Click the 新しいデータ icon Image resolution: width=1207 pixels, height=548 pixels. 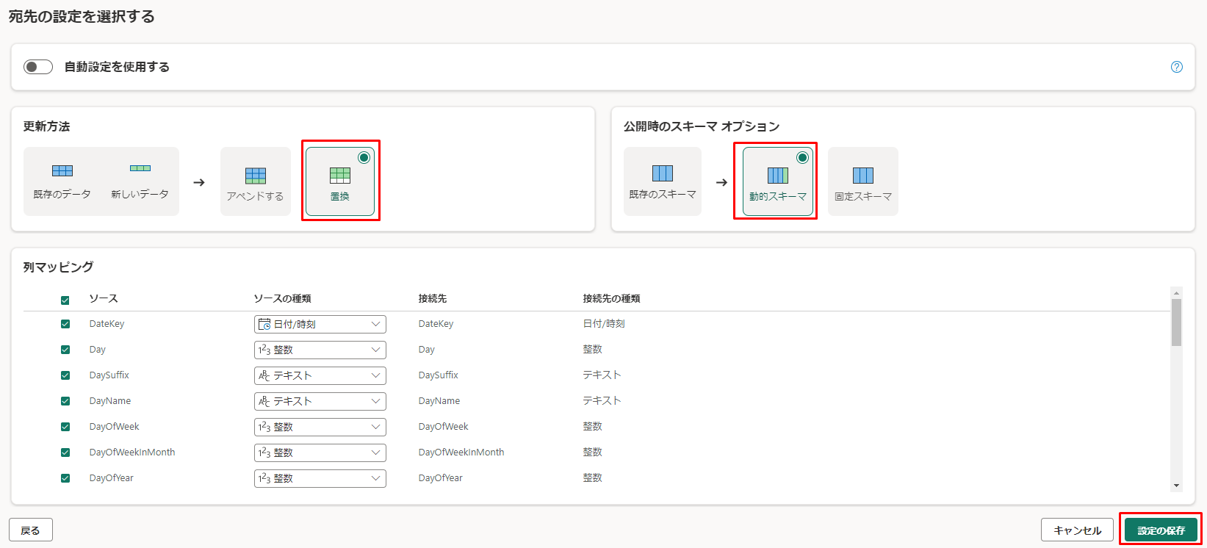(x=140, y=170)
